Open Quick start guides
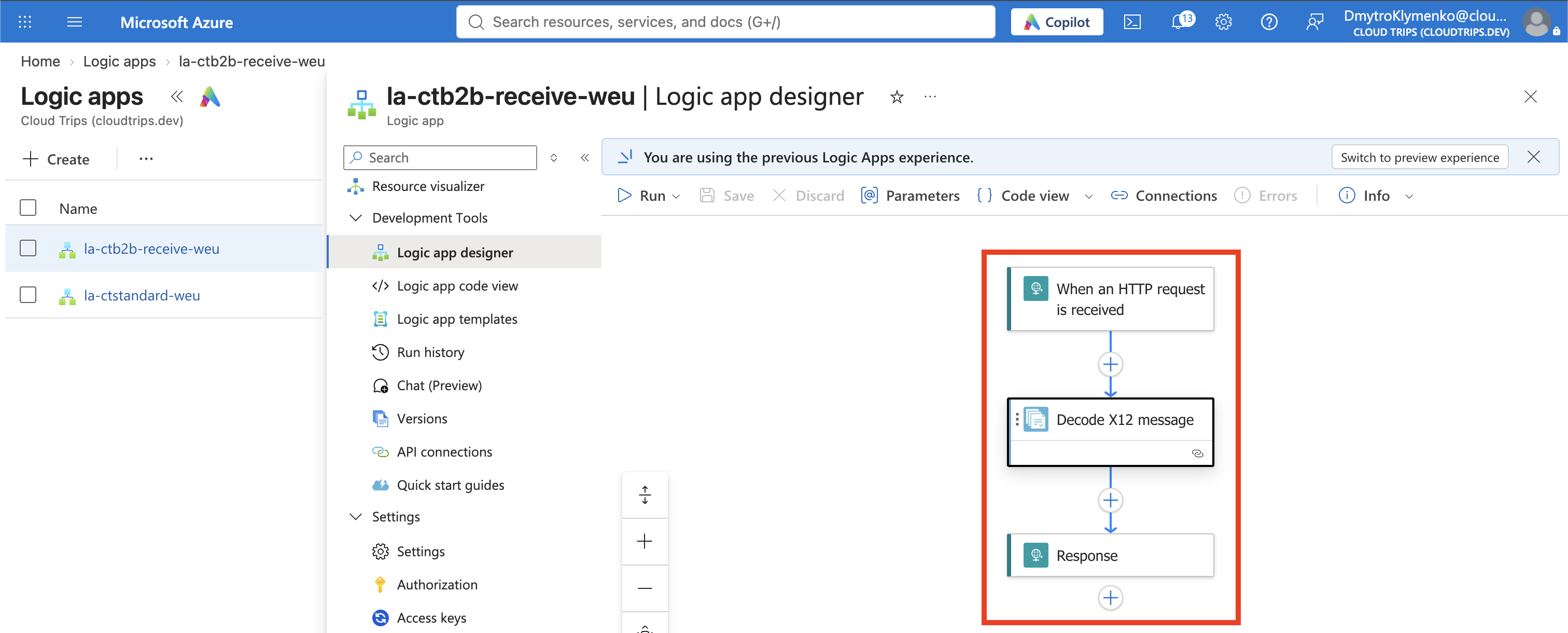Screen dimensions: 1568x633 pyautogui.click(x=451, y=485)
